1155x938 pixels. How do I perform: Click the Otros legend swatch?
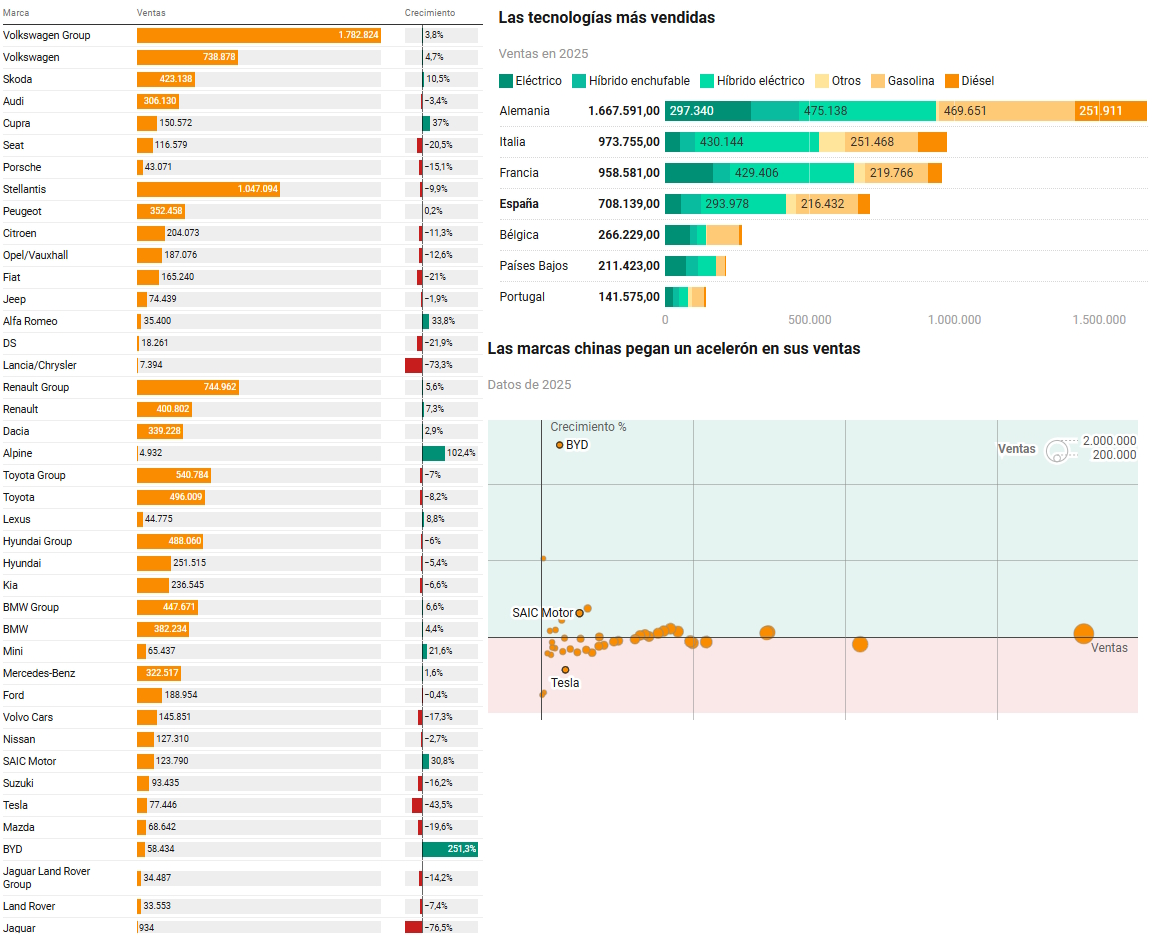point(822,81)
